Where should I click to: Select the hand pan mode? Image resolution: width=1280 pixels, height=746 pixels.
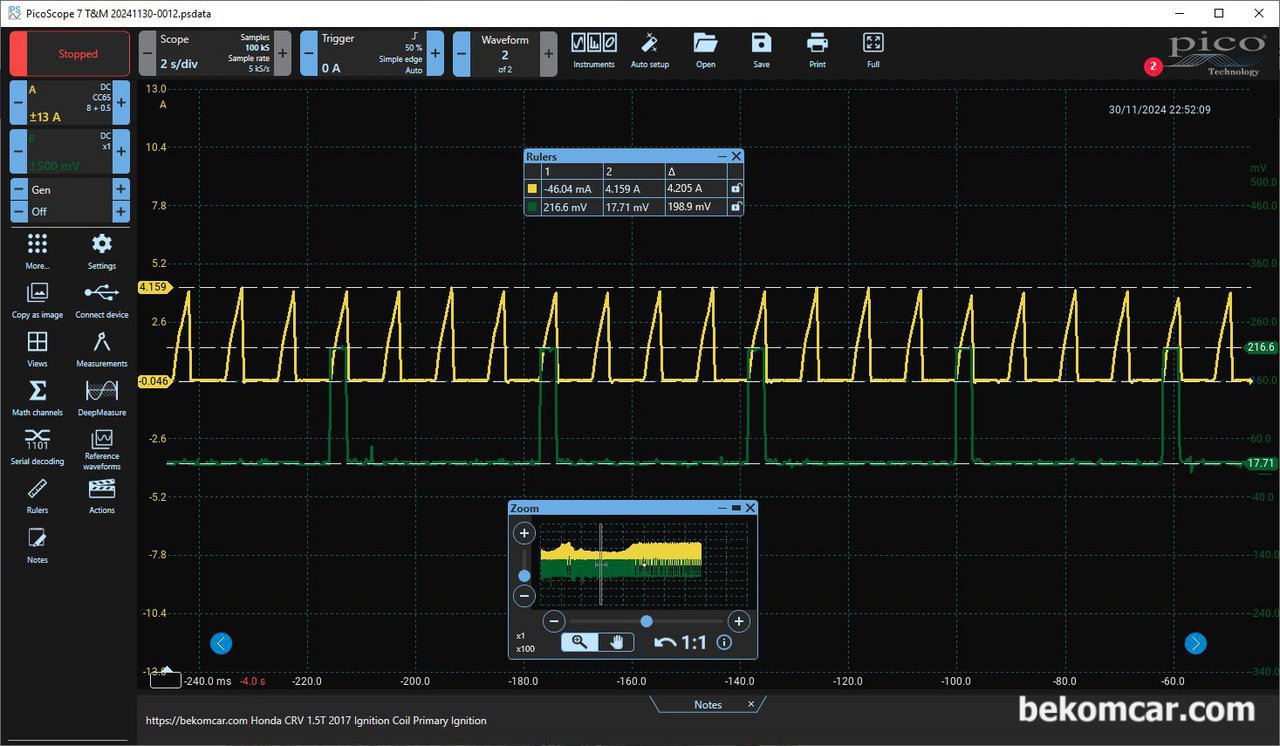click(616, 642)
